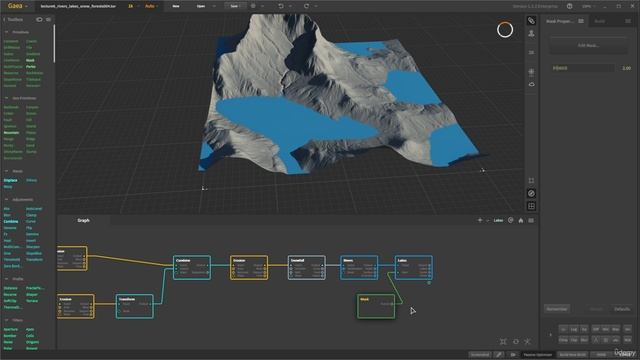Image resolution: width=640 pixels, height=360 pixels.
Task: Click the link icon atop the viewport toolbar
Action: (531, 20)
